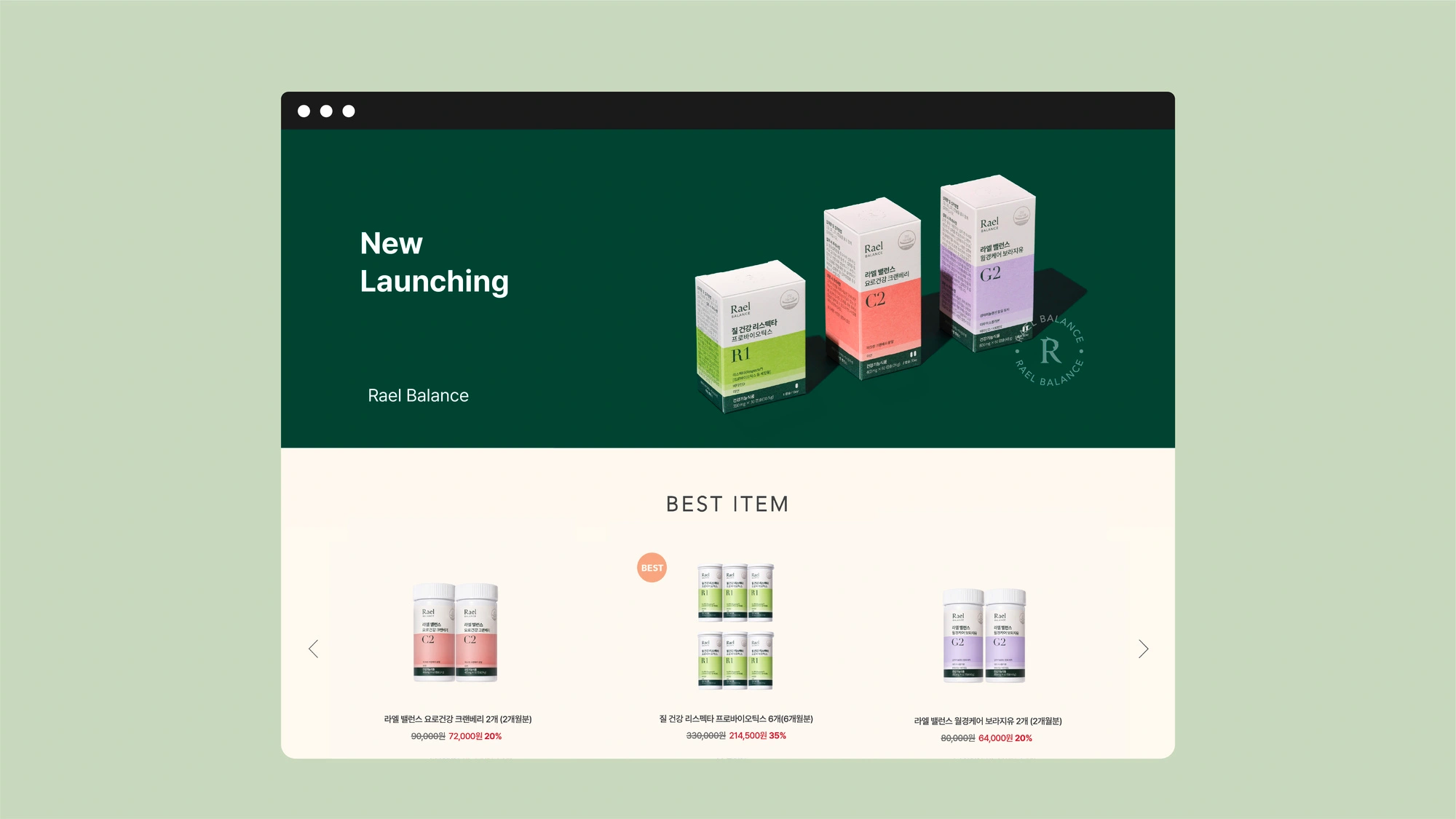Click the New Launching banner headline
Viewport: 1456px width, 819px height.
click(x=434, y=262)
